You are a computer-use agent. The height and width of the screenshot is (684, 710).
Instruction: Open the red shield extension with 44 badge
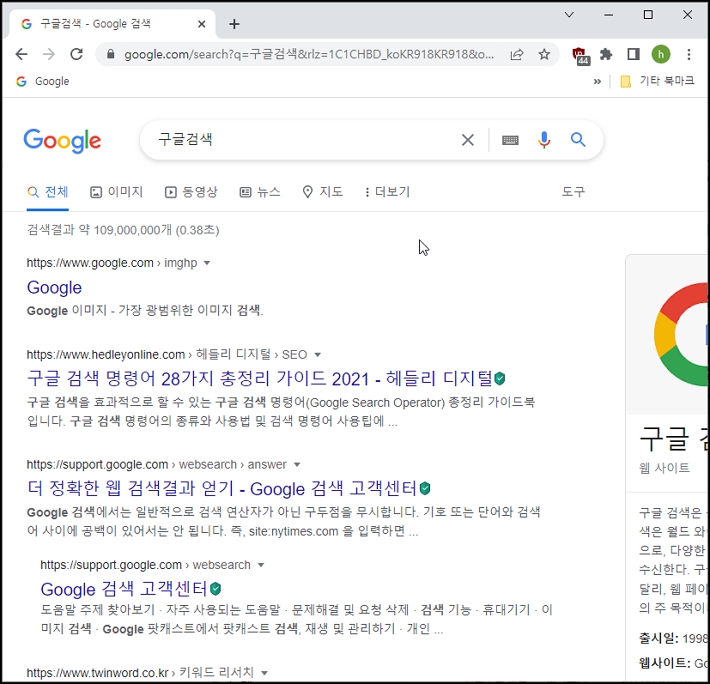[580, 55]
